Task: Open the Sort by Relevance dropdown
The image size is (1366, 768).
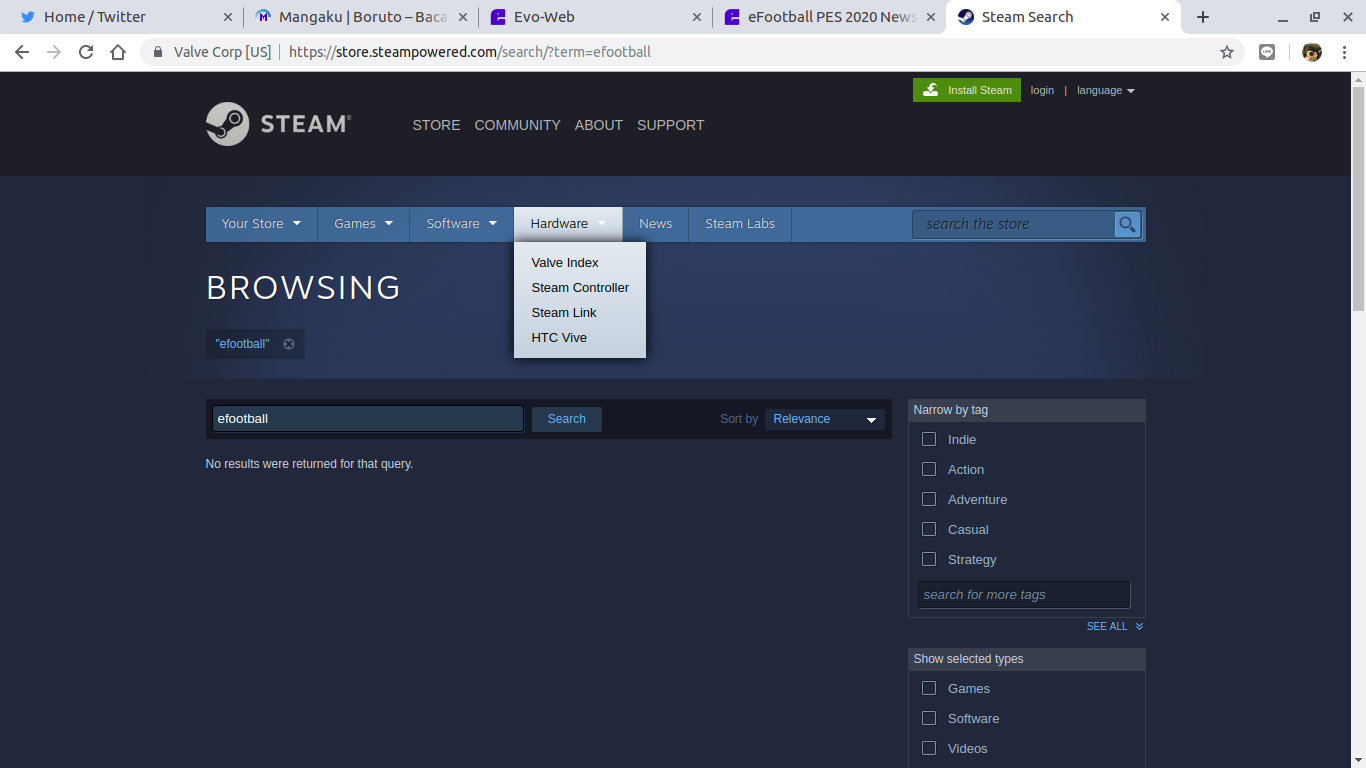Action: 824,419
